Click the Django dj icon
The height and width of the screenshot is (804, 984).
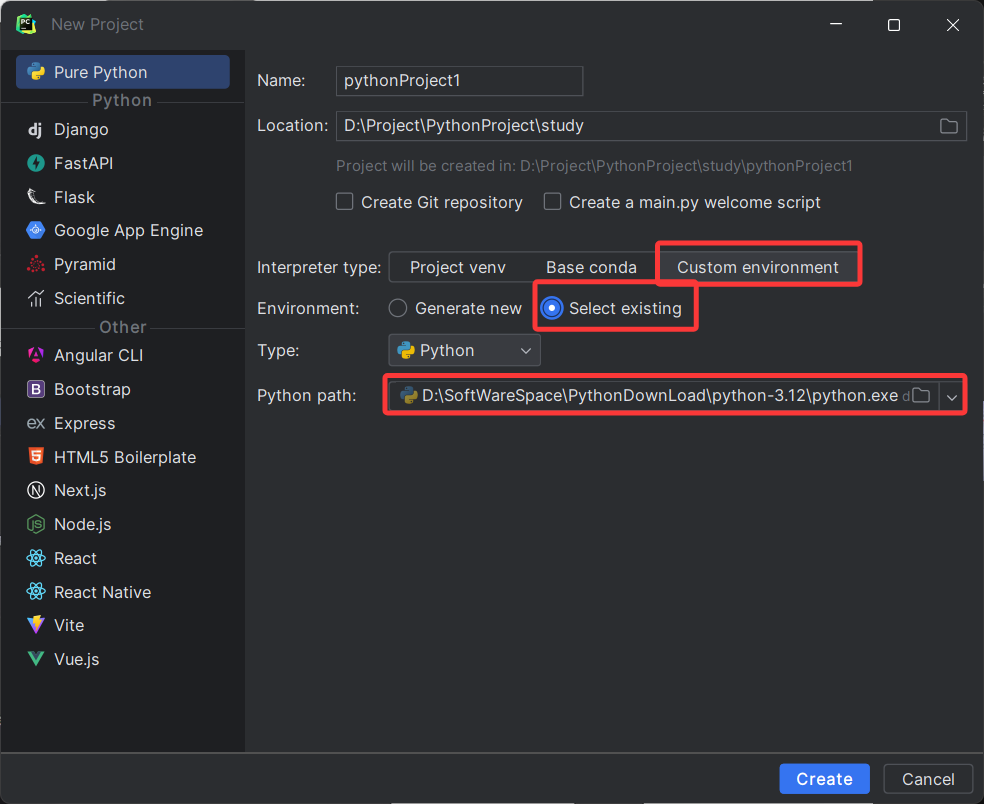click(x=35, y=129)
